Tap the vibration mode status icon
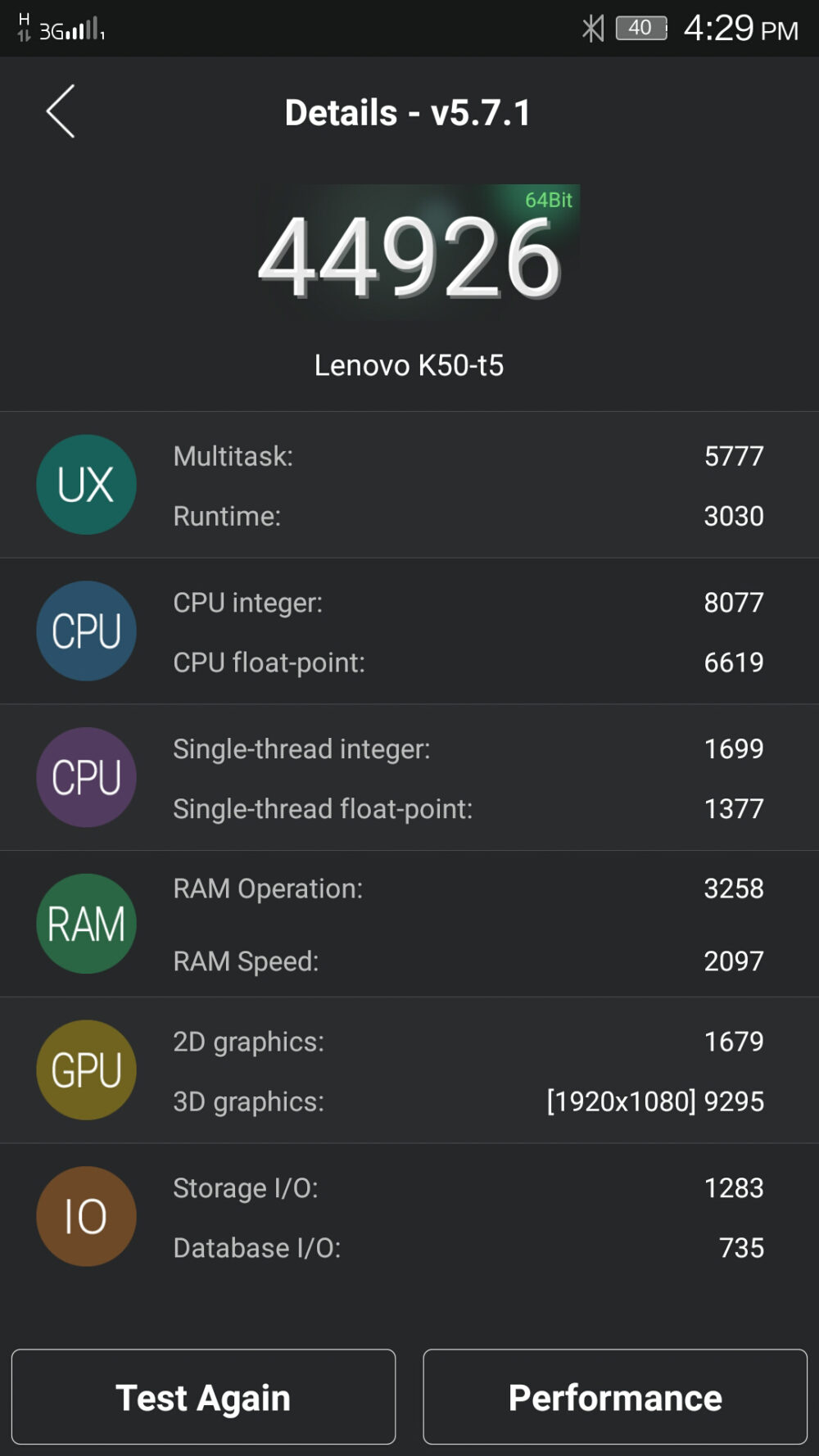This screenshot has height=1456, width=819. [592, 27]
